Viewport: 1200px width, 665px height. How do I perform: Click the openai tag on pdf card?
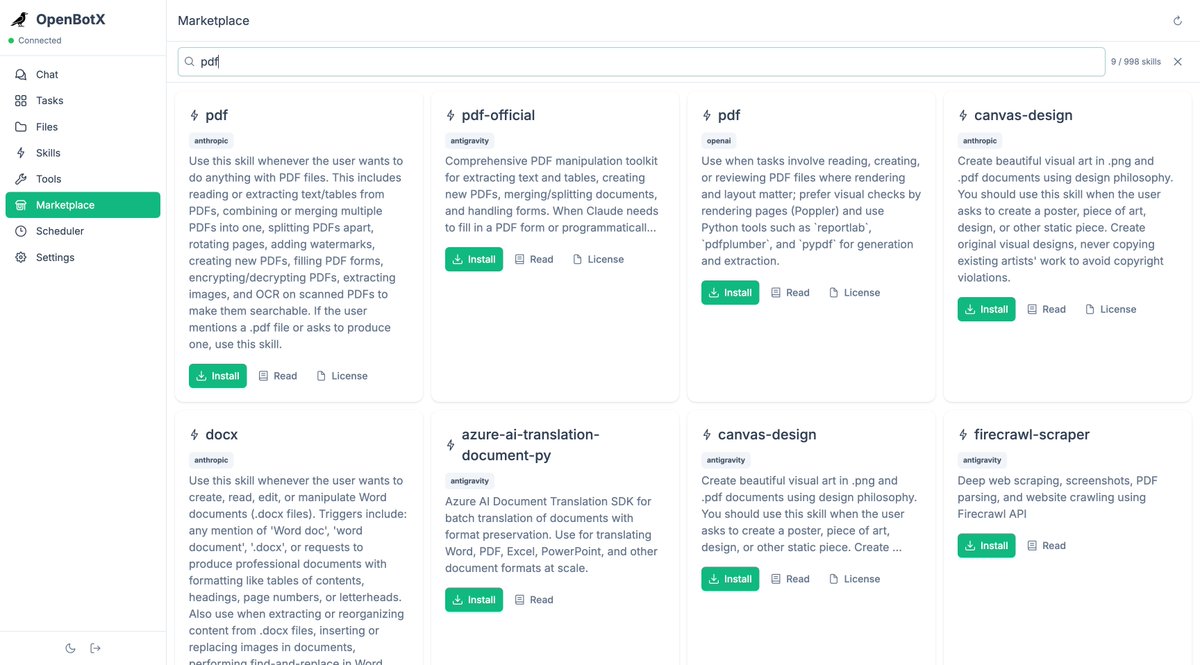719,141
